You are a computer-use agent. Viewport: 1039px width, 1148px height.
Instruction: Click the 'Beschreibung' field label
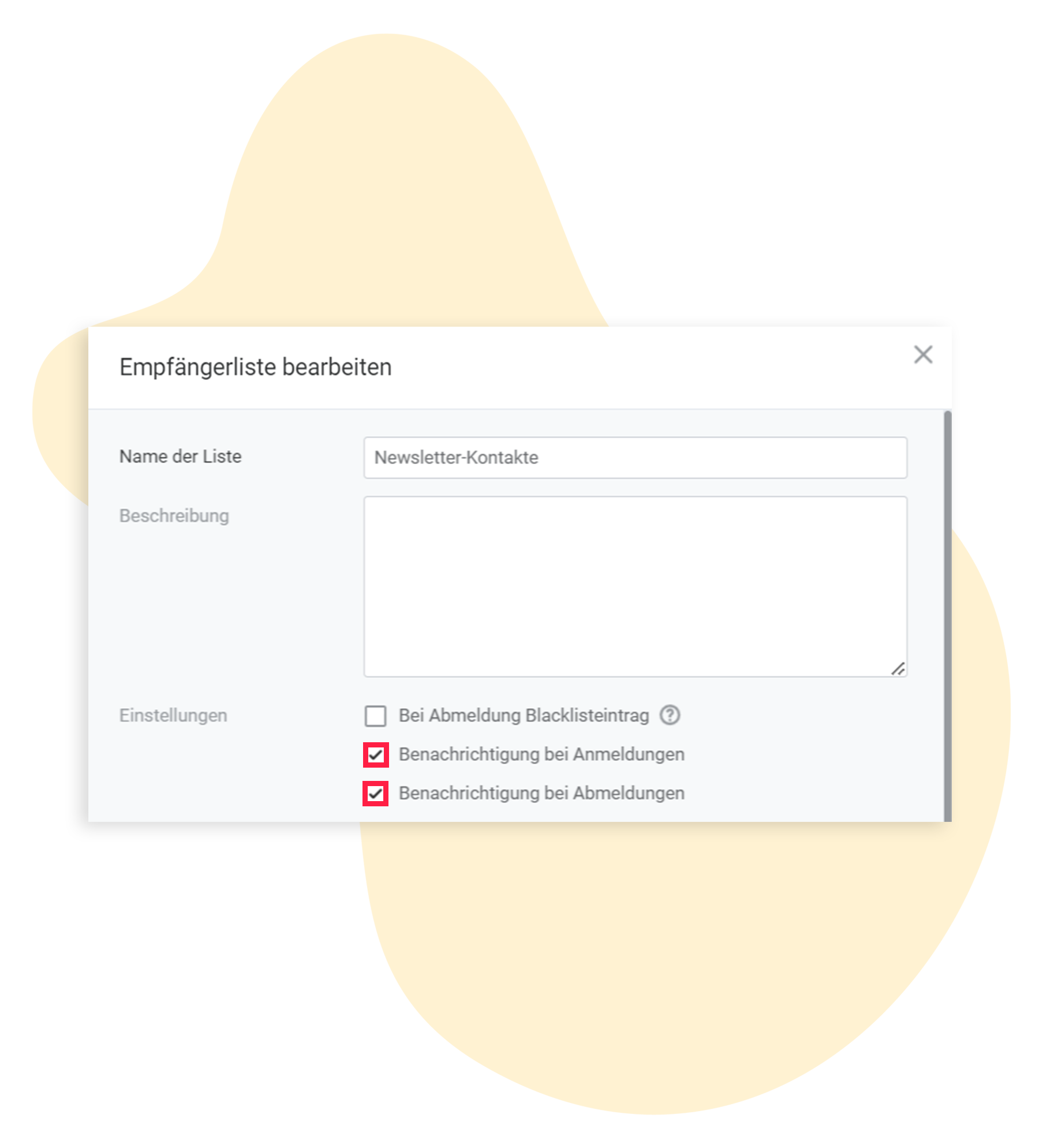coord(174,516)
